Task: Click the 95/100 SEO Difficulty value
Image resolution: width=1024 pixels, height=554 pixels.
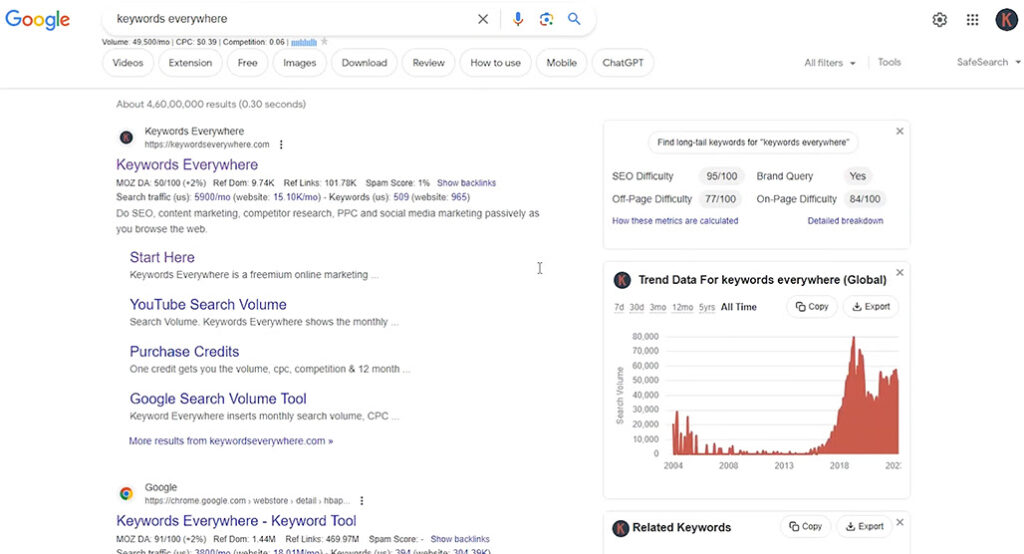Action: [x=721, y=176]
